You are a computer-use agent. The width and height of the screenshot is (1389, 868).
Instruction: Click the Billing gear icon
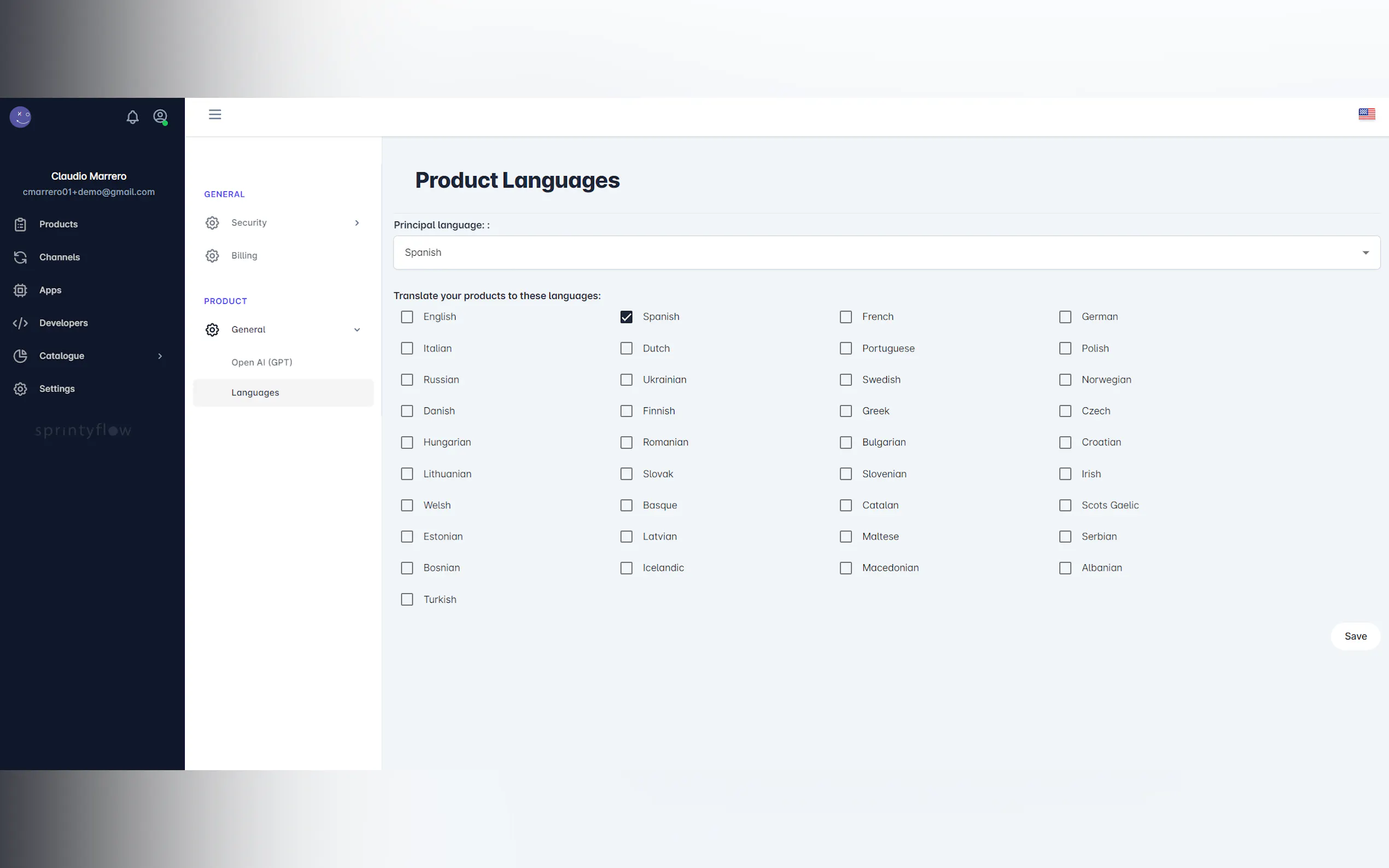click(213, 256)
